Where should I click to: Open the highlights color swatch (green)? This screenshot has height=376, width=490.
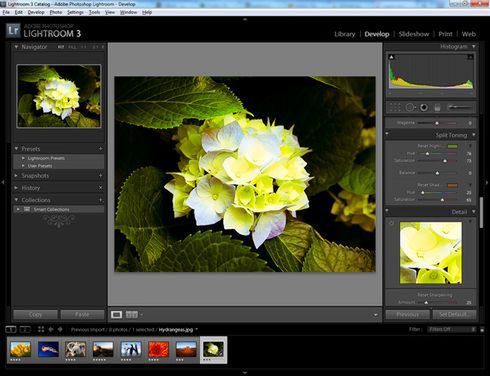point(452,146)
